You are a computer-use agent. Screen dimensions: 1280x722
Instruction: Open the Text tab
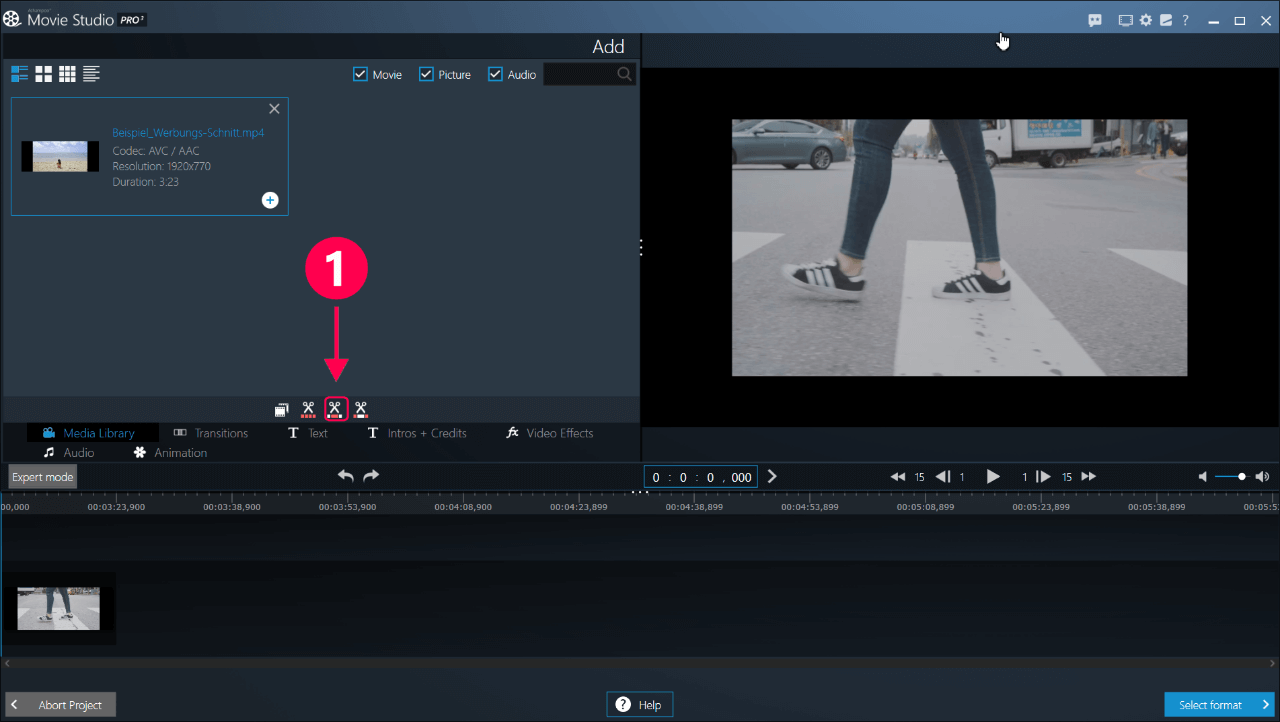point(308,433)
